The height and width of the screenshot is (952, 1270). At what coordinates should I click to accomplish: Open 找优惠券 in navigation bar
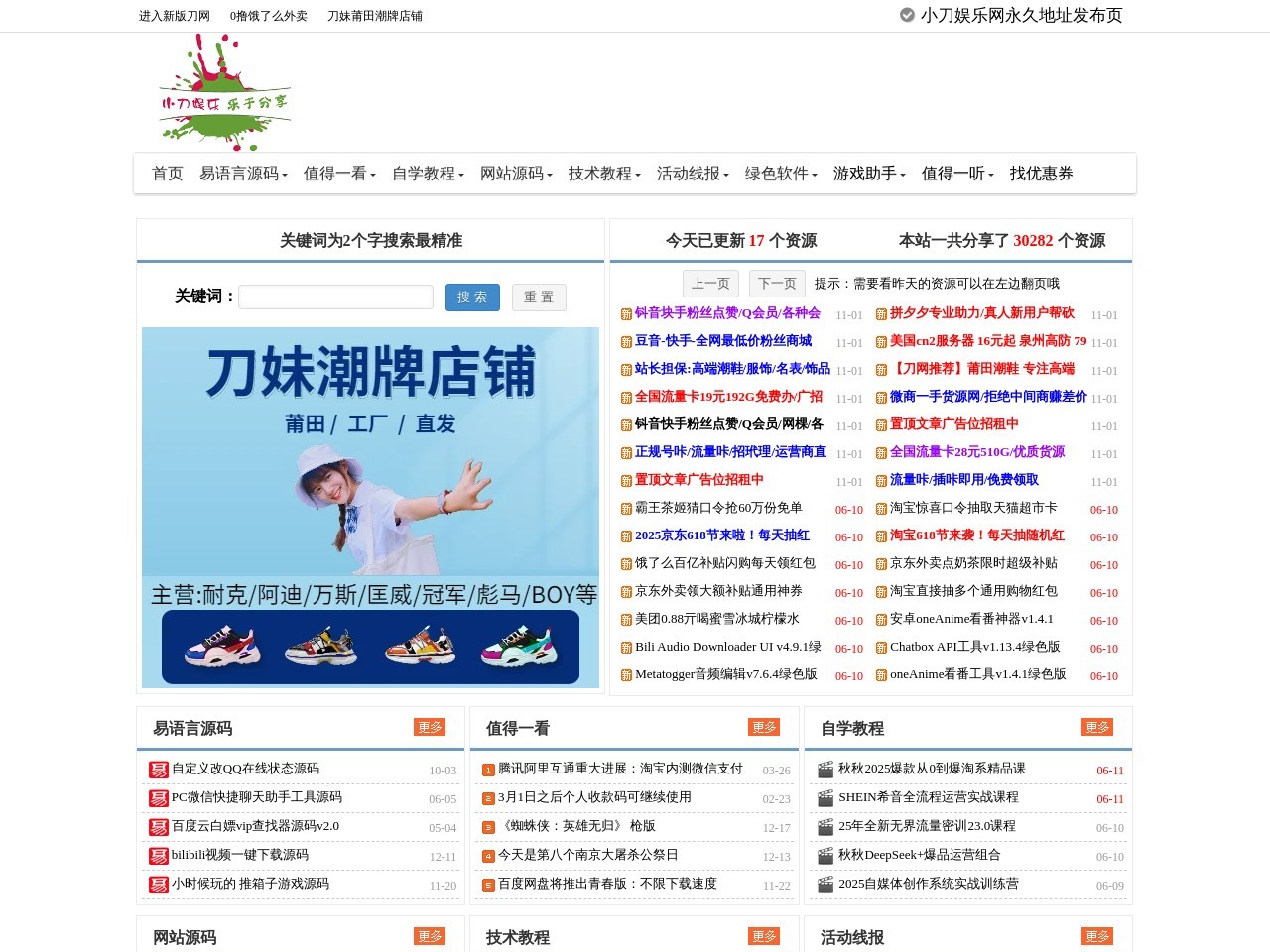[x=1042, y=174]
